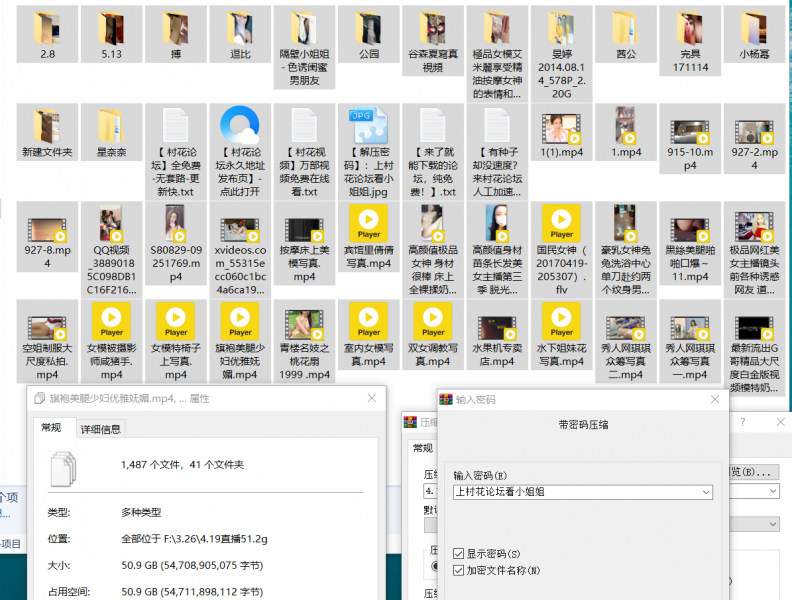792x600 pixels.
Task: Select the 5.13 folder icon
Action: tap(111, 30)
